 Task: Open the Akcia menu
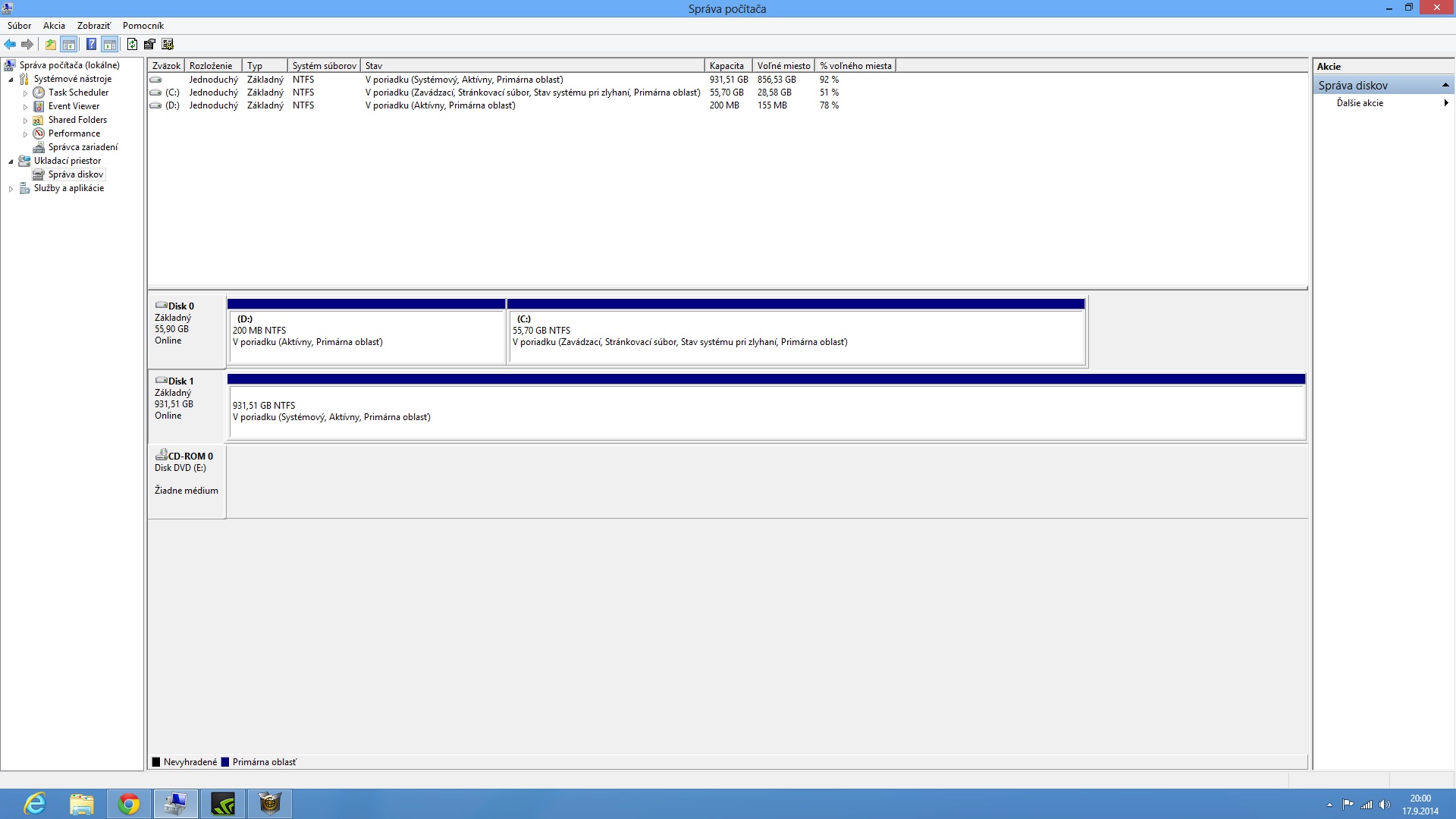click(x=54, y=26)
